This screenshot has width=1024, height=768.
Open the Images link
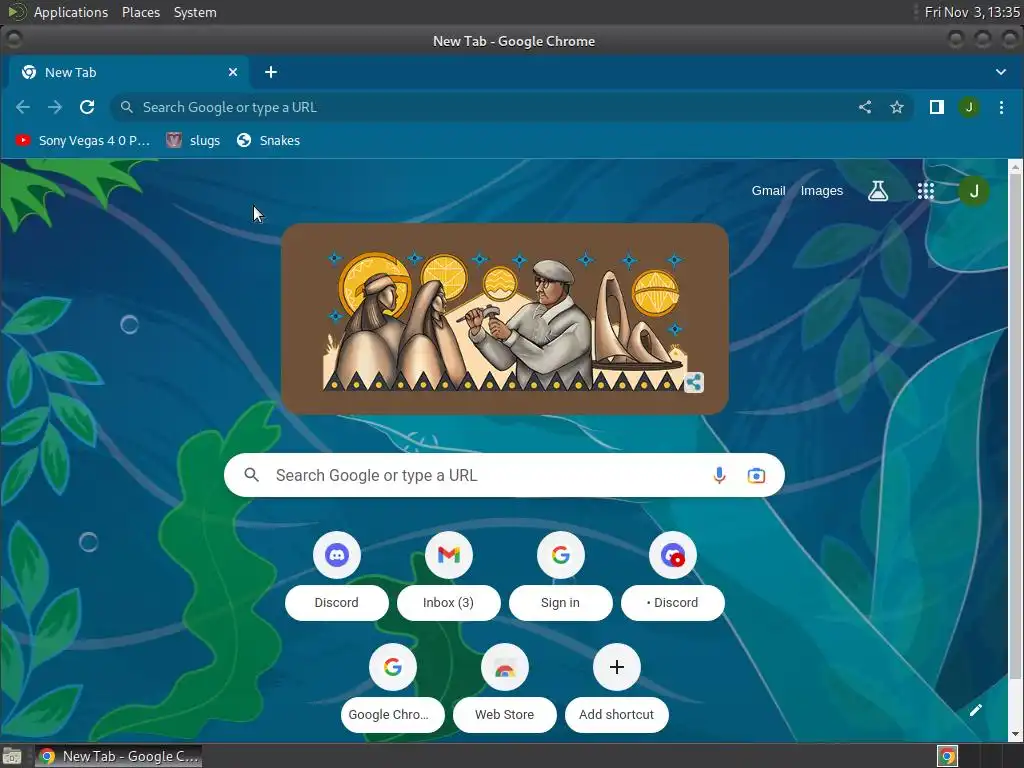tap(822, 191)
